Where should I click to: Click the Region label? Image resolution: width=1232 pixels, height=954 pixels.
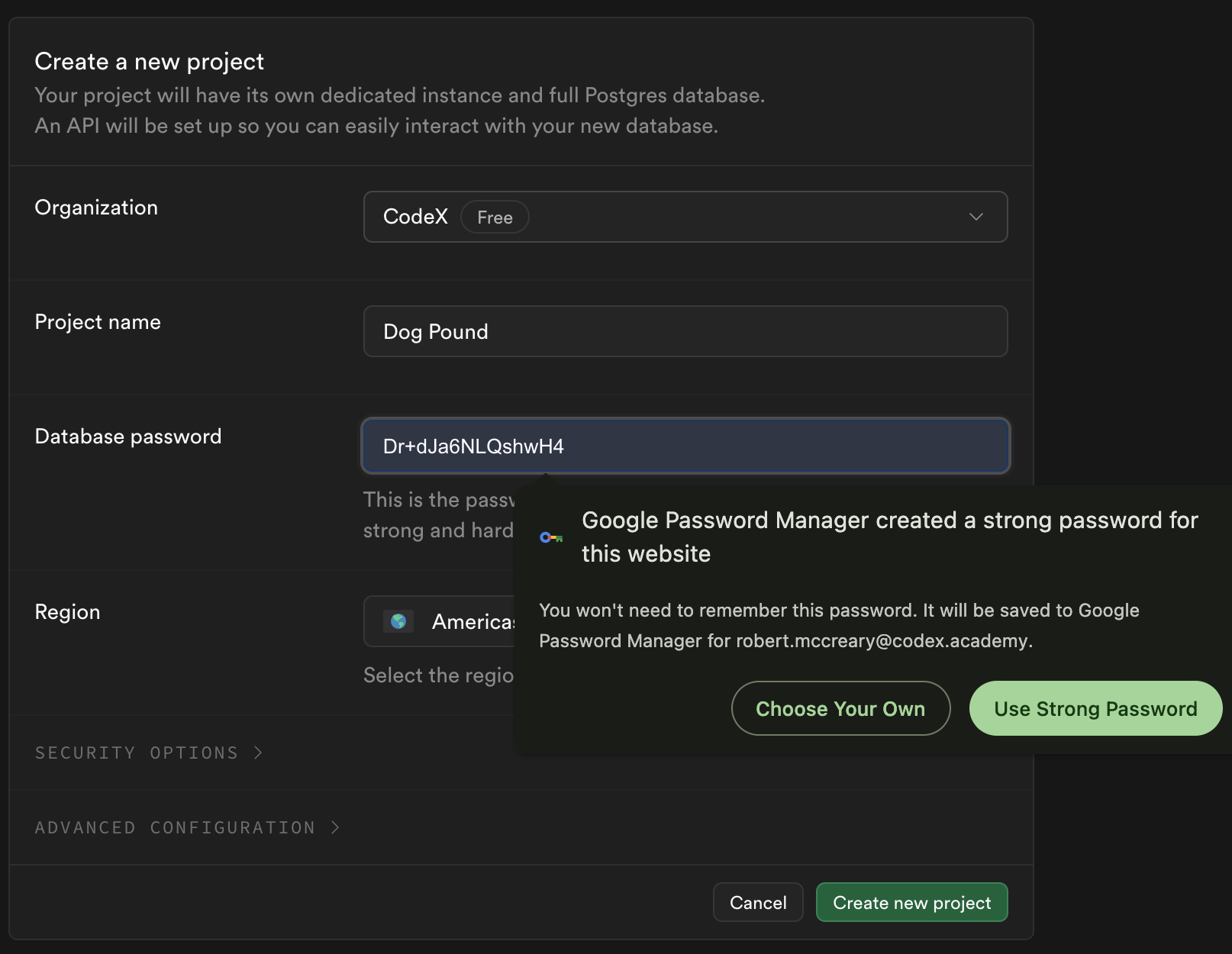[67, 611]
